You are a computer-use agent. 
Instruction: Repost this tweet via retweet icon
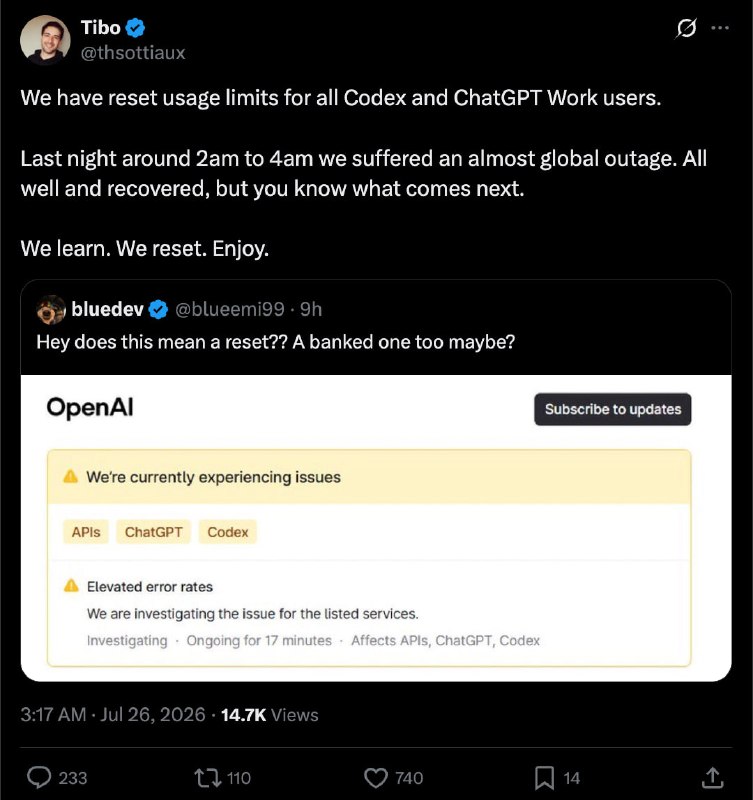pos(208,778)
